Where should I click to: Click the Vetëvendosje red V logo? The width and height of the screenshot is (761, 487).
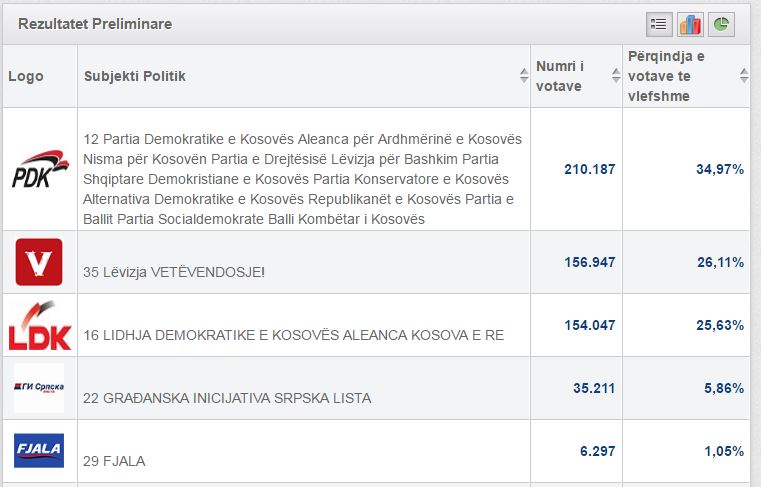pos(39,262)
